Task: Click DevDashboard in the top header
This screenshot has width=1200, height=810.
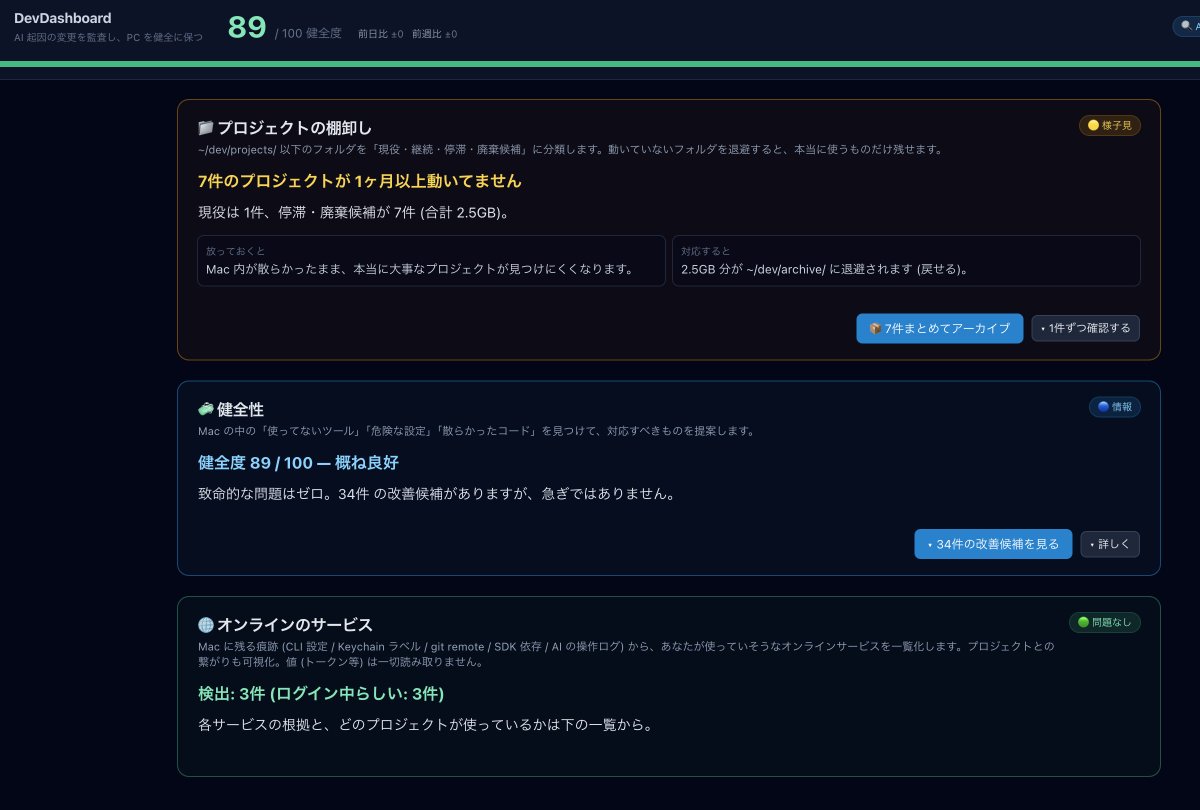Action: click(x=62, y=17)
